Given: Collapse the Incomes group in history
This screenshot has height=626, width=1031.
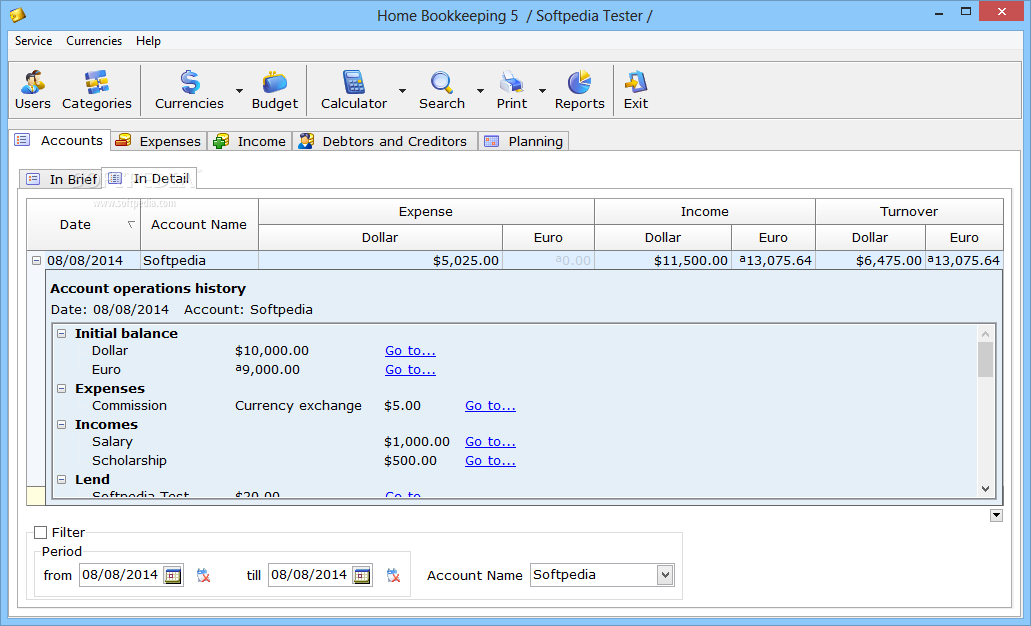Looking at the screenshot, I should (62, 425).
